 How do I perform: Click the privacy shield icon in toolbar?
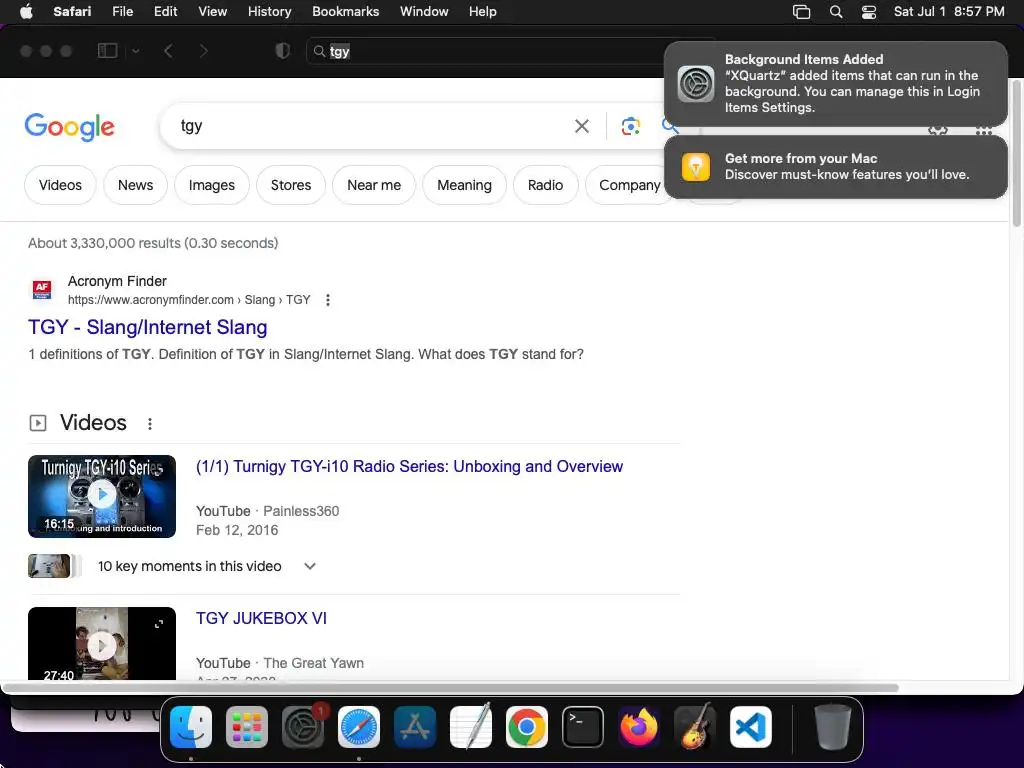tap(283, 51)
